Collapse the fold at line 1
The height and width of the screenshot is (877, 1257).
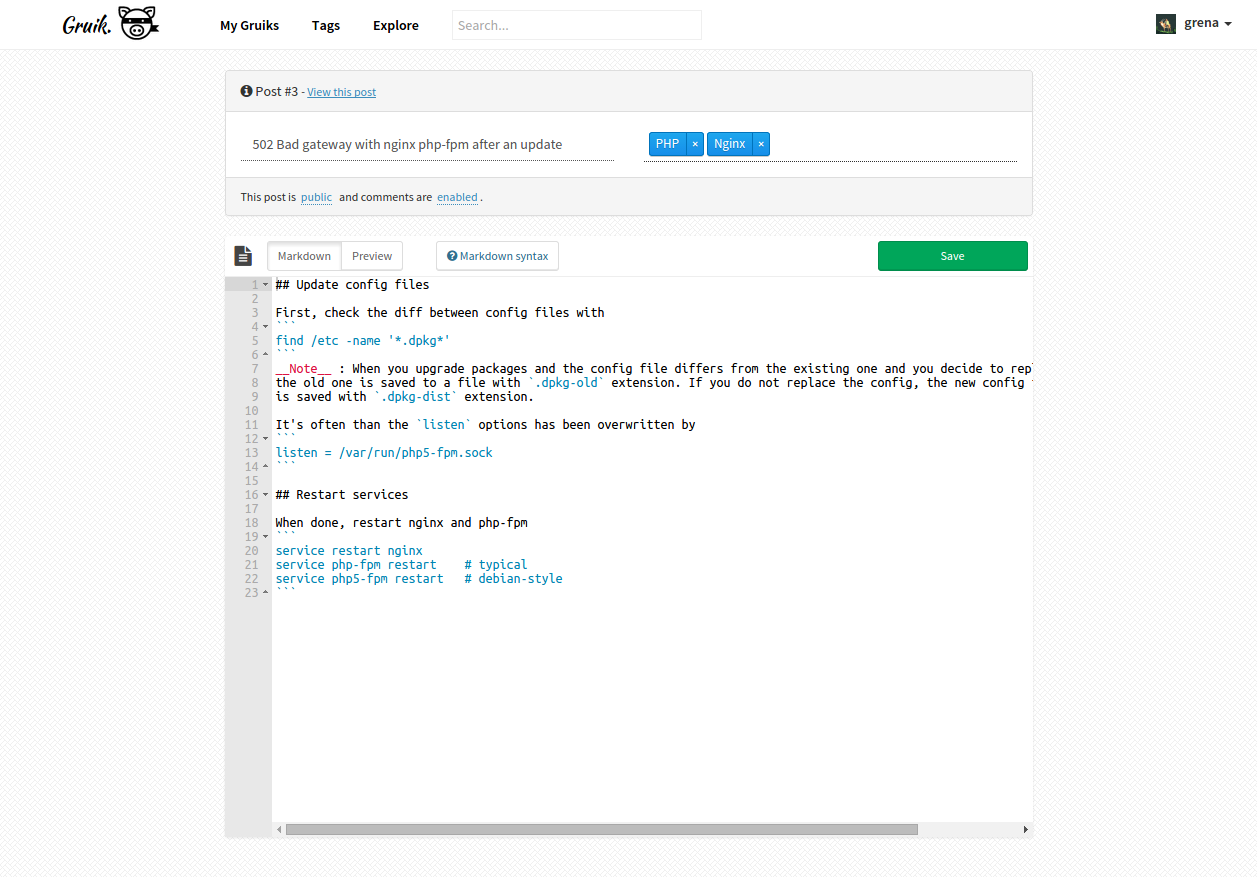point(265,284)
